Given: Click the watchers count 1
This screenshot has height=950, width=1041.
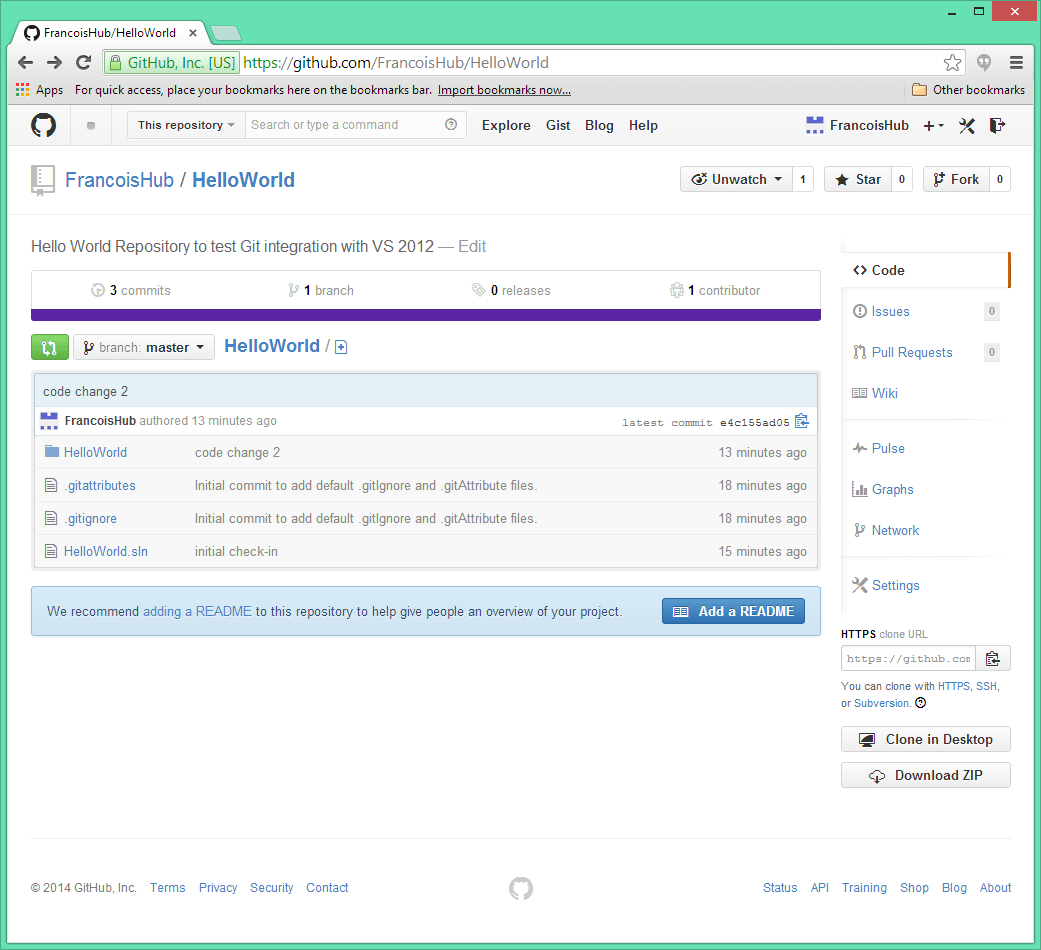Looking at the screenshot, I should click(803, 179).
